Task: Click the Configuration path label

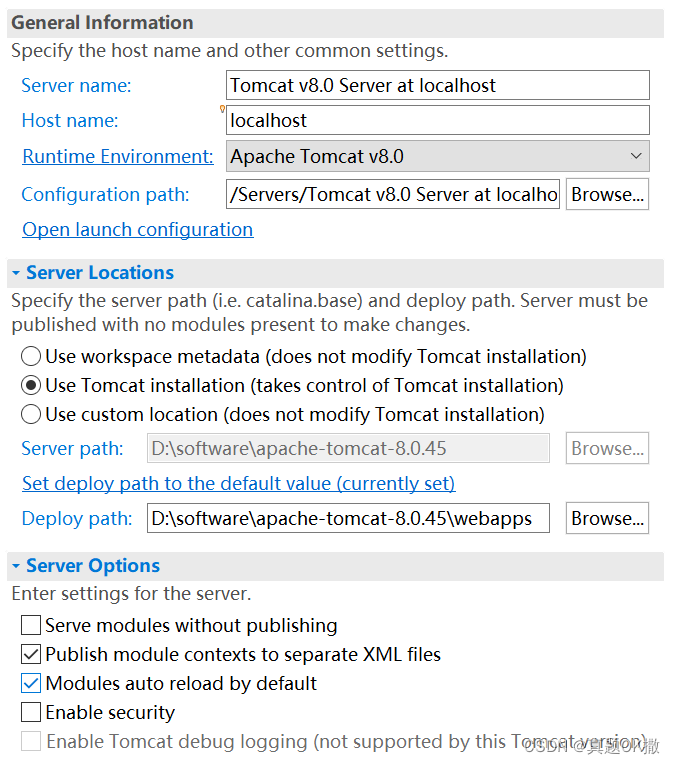Action: pos(105,194)
